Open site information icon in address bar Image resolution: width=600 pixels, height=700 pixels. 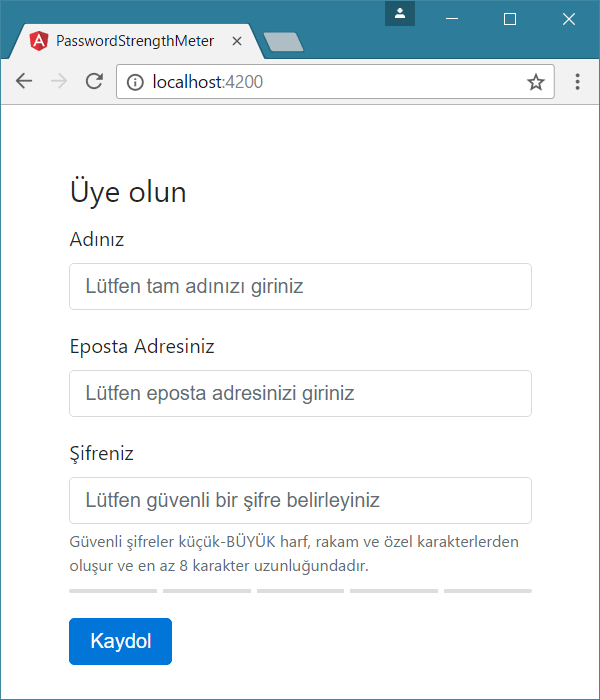[136, 82]
